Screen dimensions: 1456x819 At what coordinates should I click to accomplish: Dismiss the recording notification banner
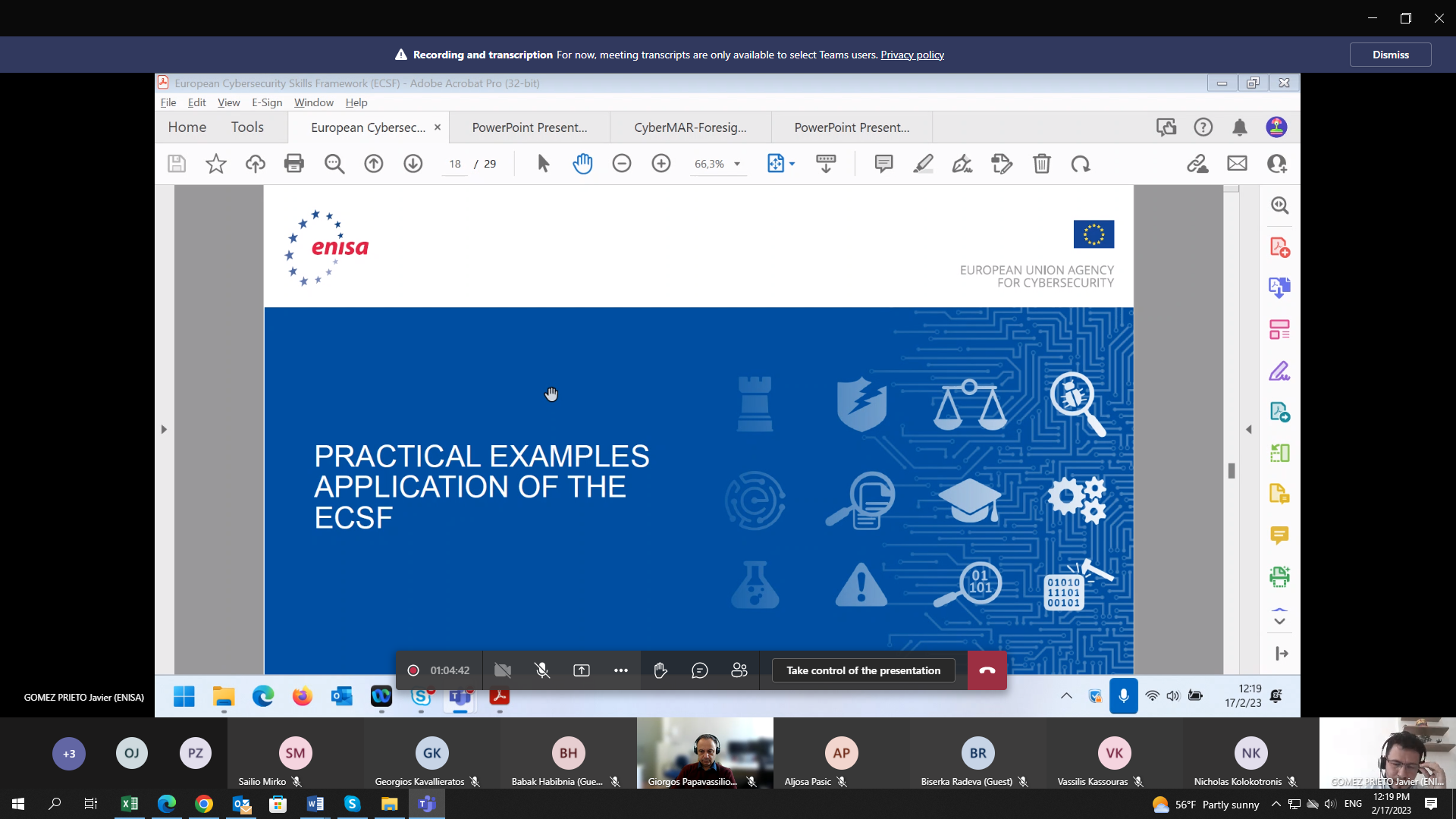[x=1390, y=55]
